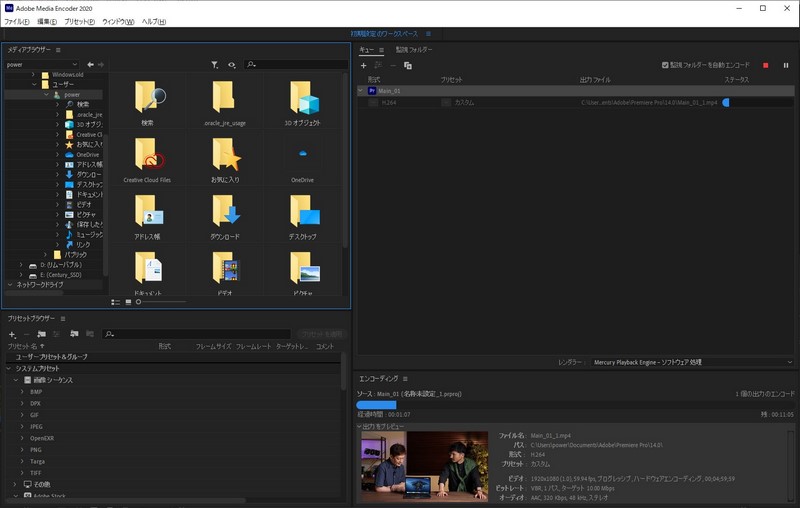Open the Media Browser panel menu
The height and width of the screenshot is (508, 800).
point(58,50)
